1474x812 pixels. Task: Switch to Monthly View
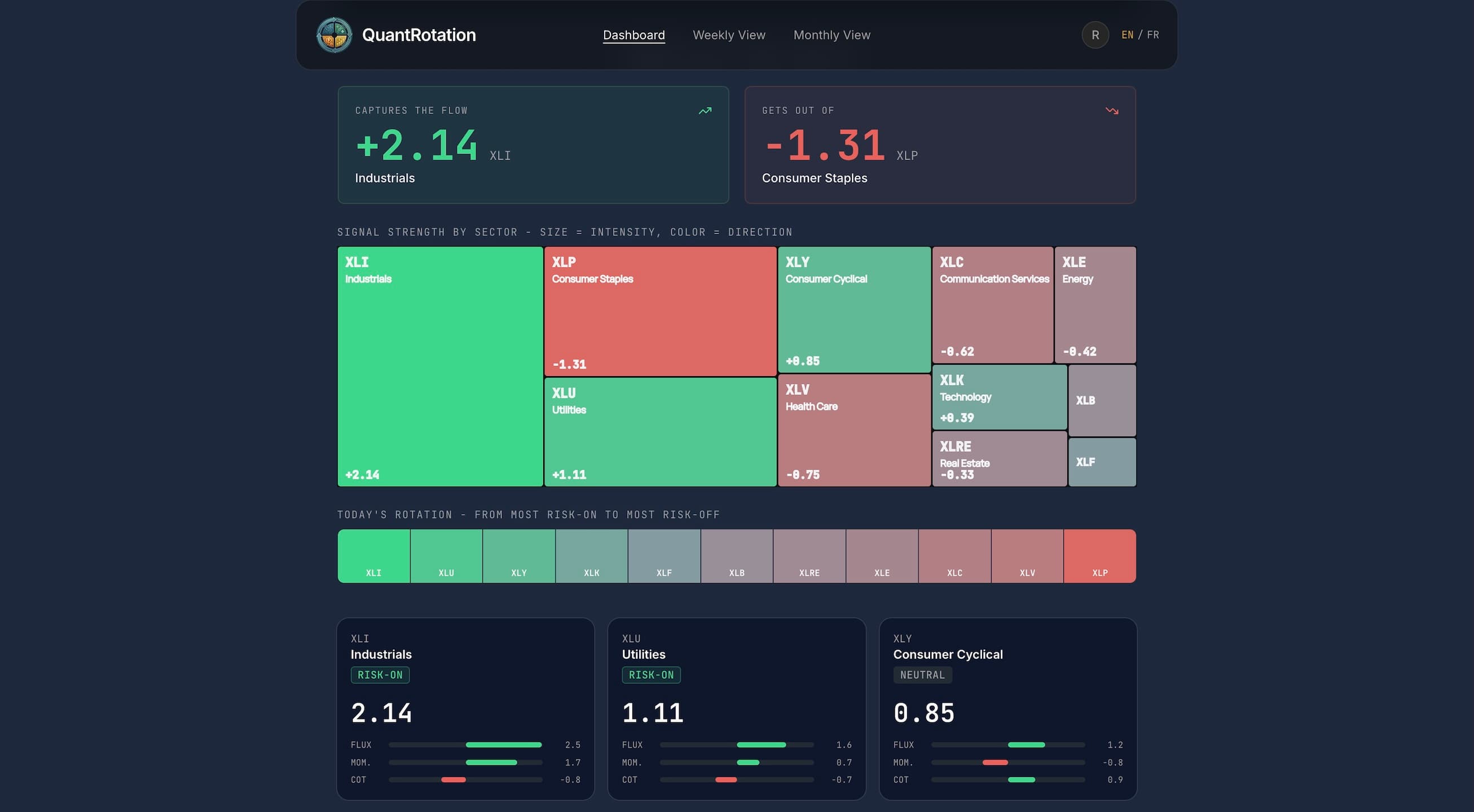tap(832, 35)
